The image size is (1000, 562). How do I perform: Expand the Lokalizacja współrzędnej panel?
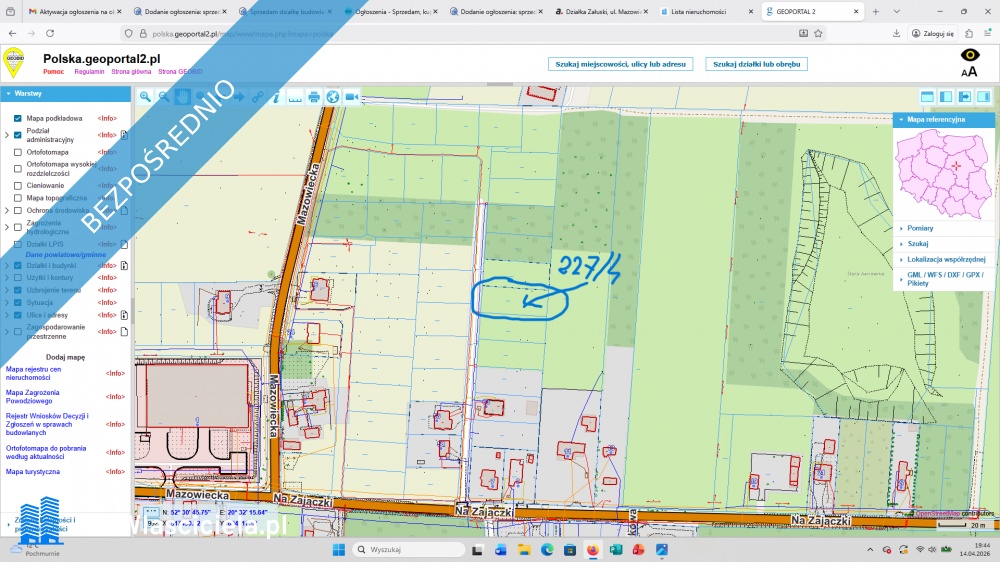[x=946, y=259]
